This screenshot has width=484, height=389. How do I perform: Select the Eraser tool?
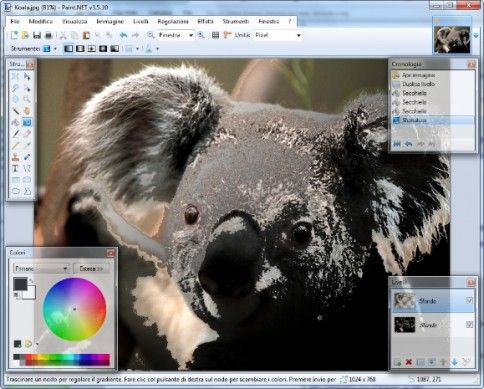coord(27,134)
